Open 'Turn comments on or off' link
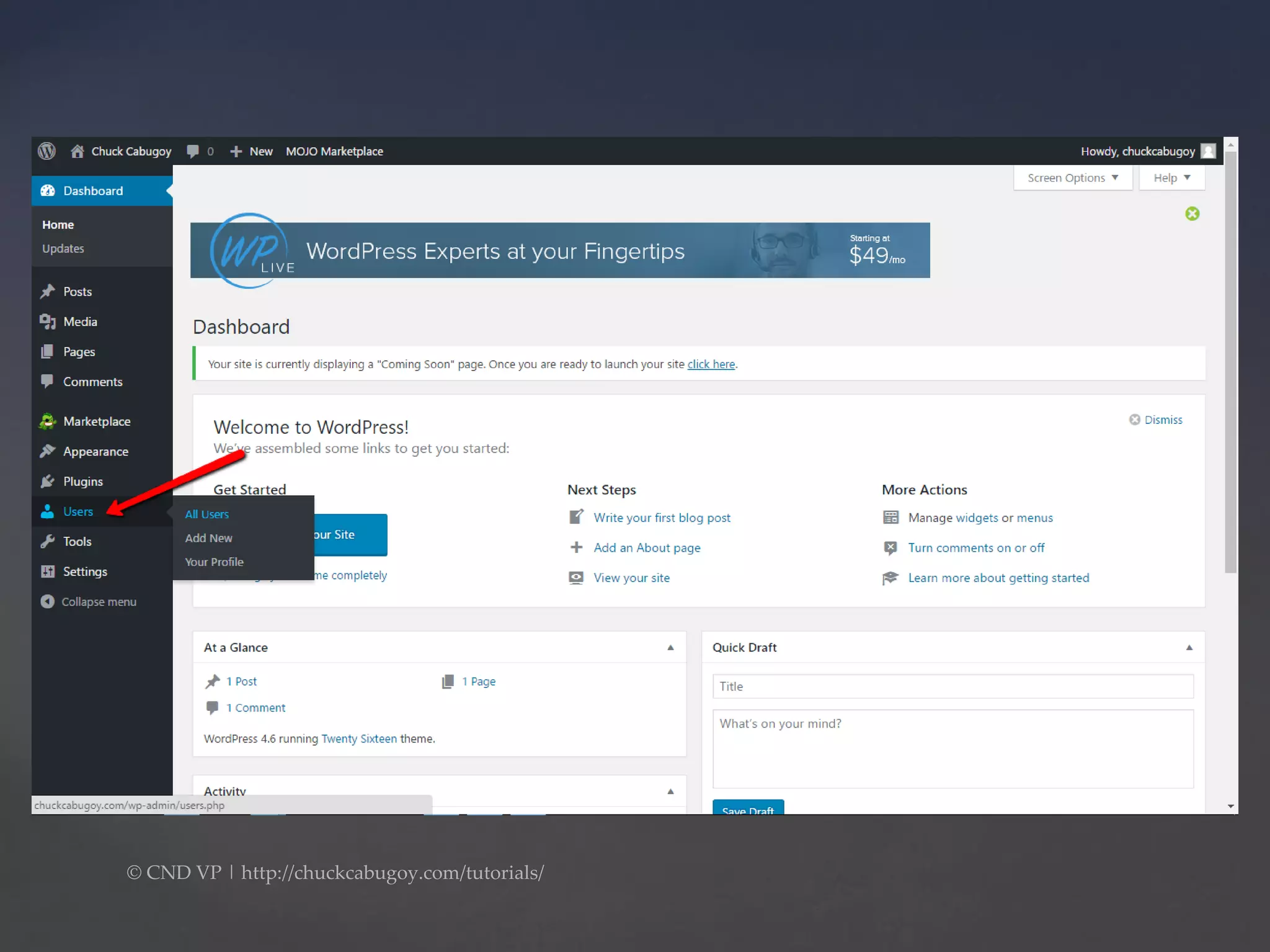 coord(976,548)
